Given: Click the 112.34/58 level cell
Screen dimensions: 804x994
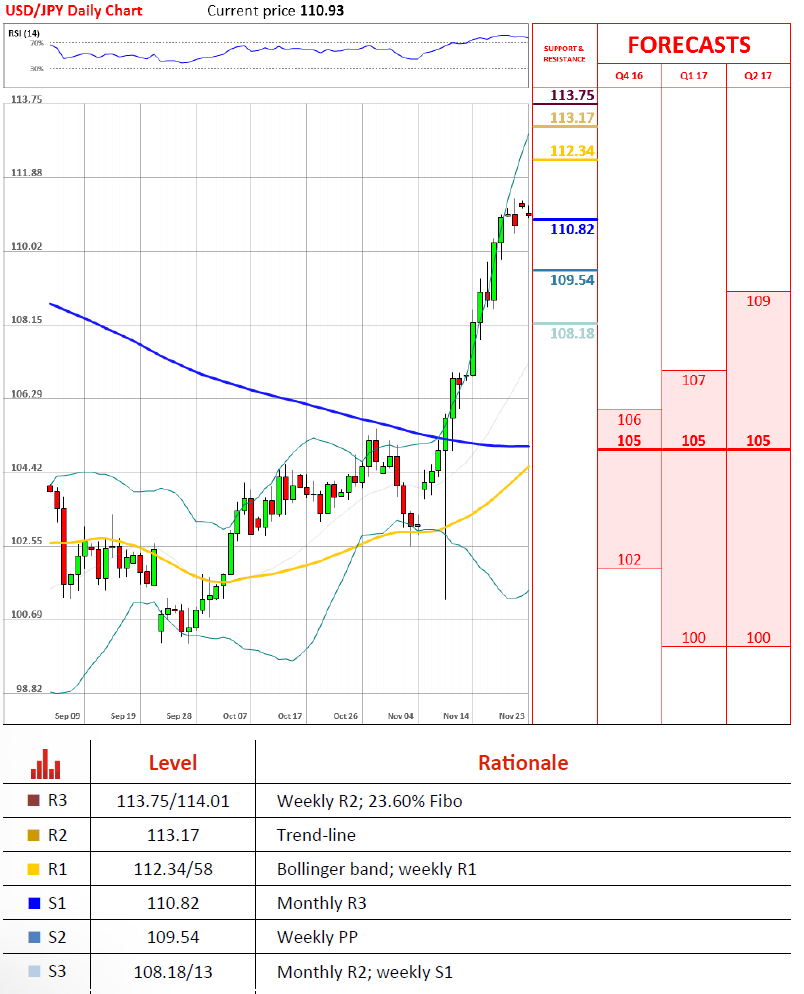Looking at the screenshot, I should click(173, 869).
